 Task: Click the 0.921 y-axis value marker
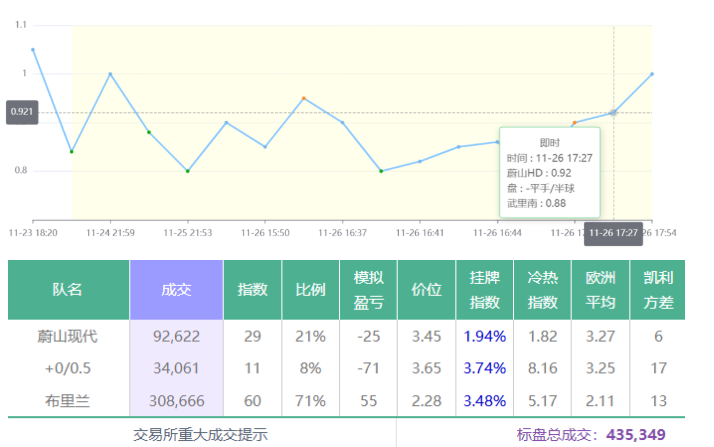(22, 112)
